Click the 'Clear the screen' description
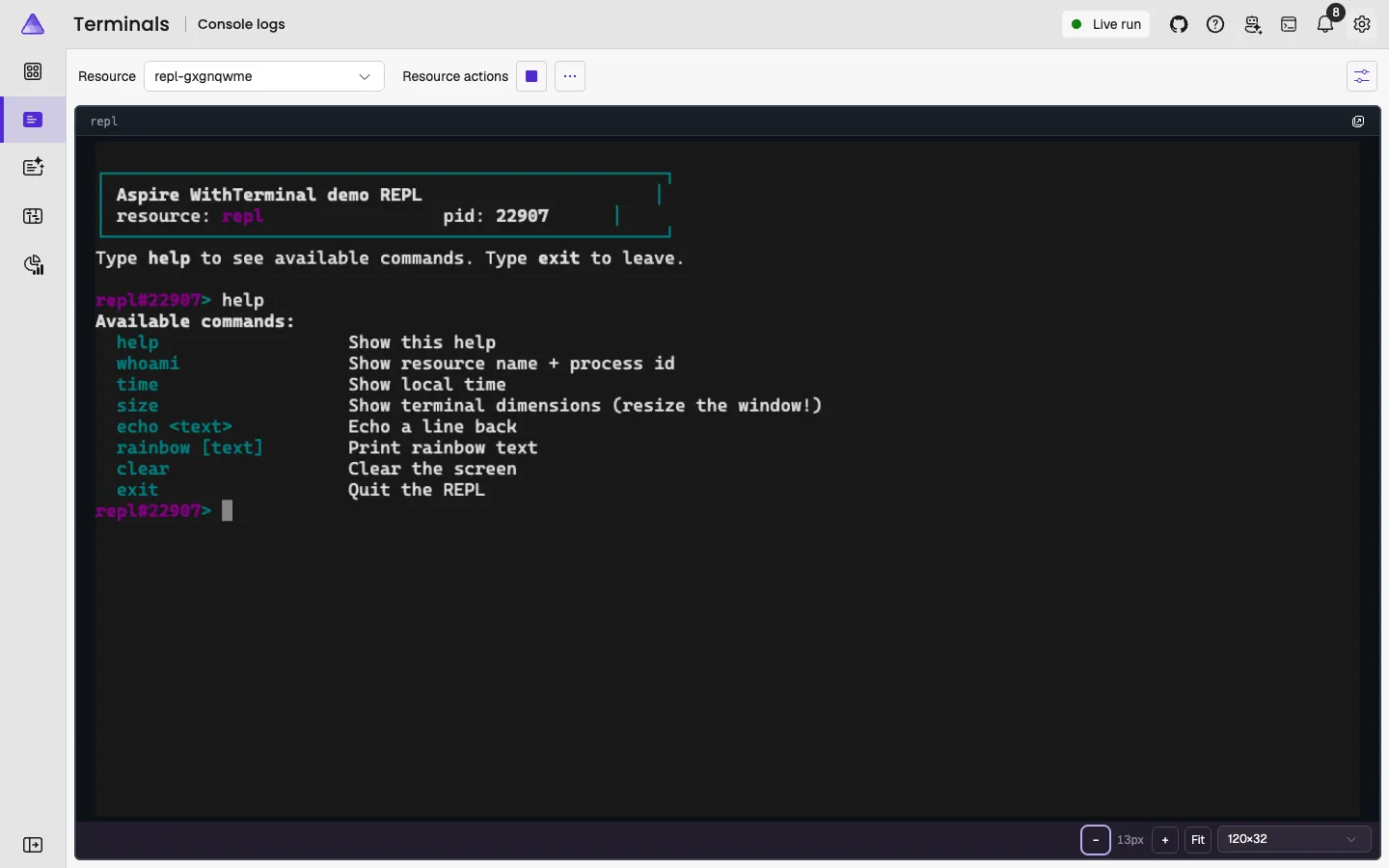1389x868 pixels. coord(432,469)
